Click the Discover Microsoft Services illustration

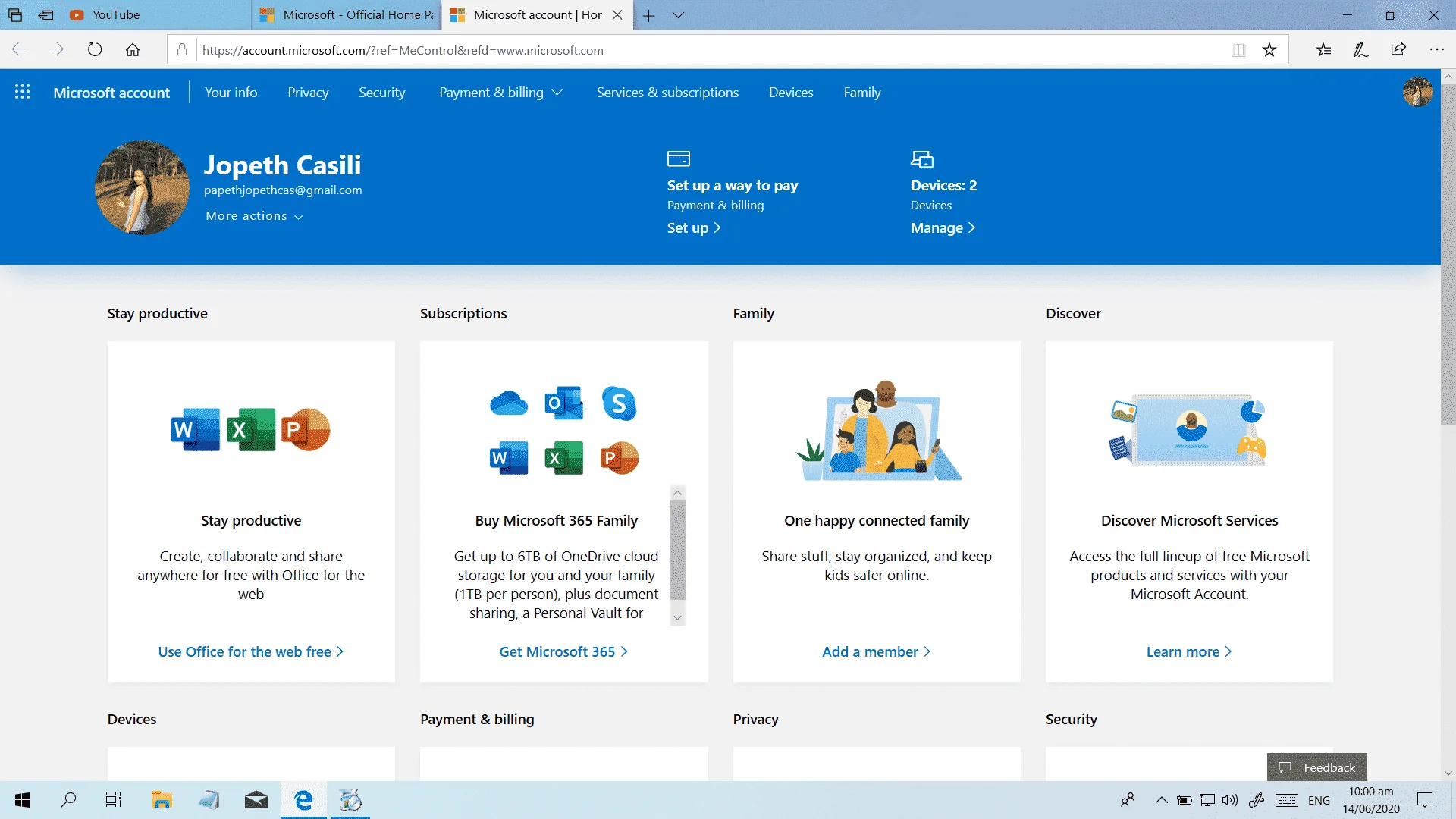(x=1189, y=428)
